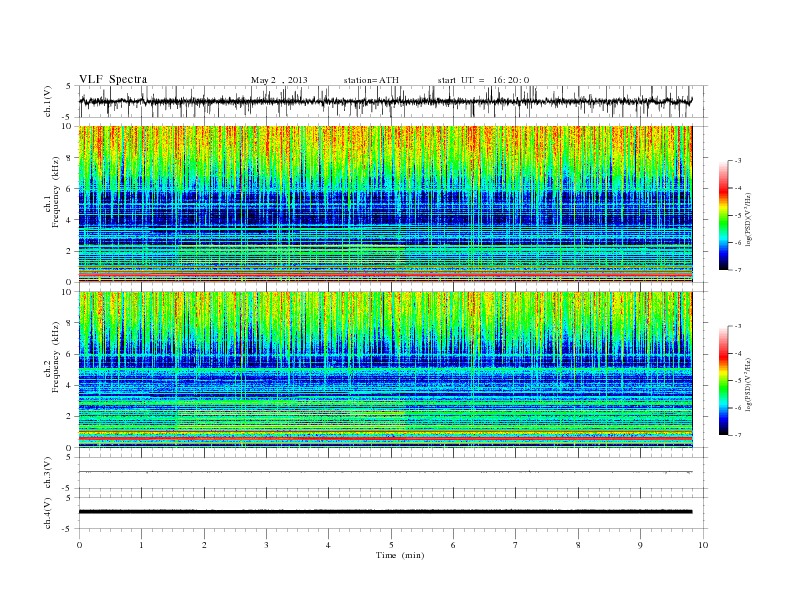Click the ch.1 spectrogram color scale bar
Image resolution: width=792 pixels, height=612 pixels.
click(x=723, y=215)
